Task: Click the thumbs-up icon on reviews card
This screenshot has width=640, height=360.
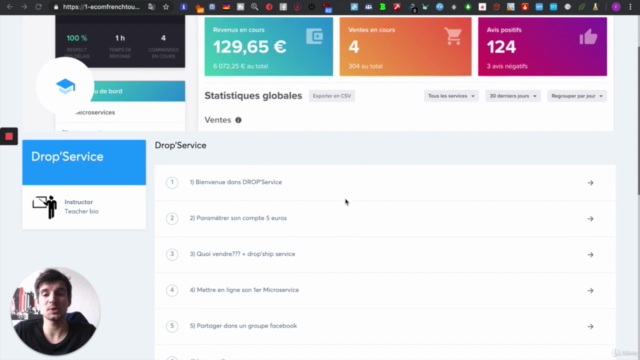Action: (x=588, y=37)
